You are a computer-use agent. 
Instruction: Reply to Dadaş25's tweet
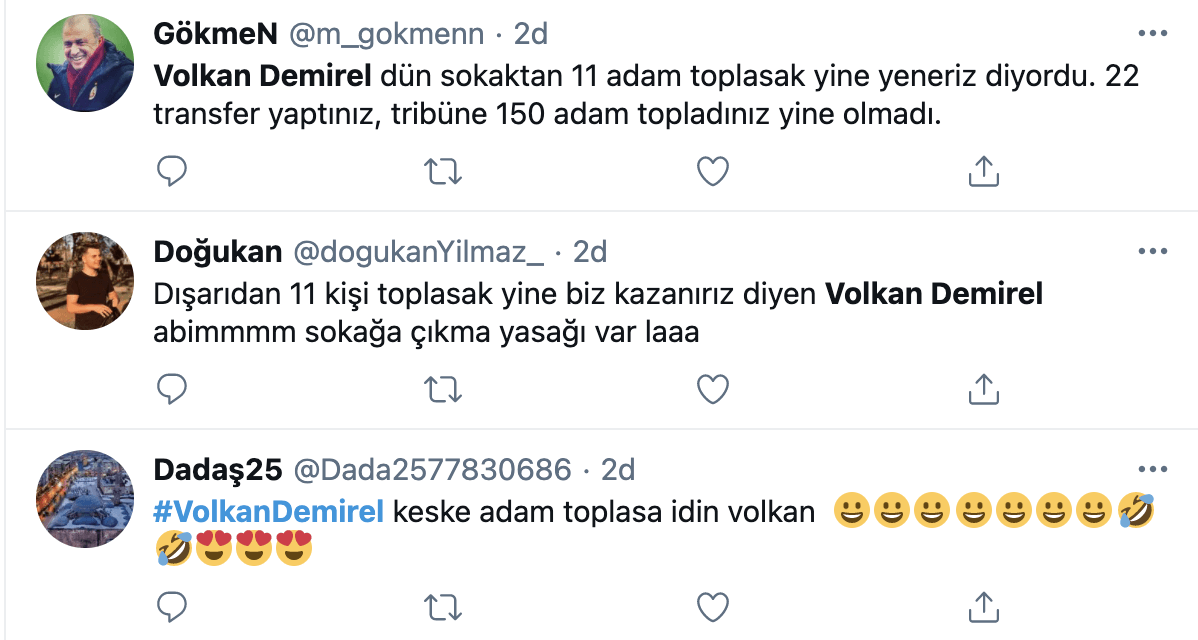tap(172, 605)
